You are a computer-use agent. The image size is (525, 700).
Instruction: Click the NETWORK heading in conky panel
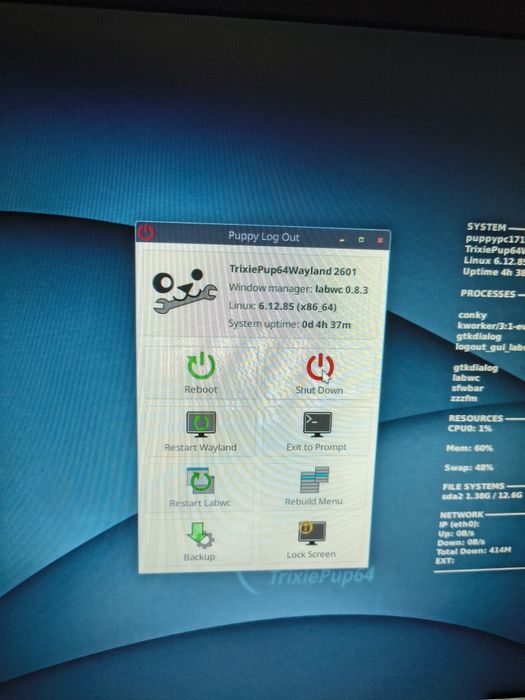click(462, 515)
